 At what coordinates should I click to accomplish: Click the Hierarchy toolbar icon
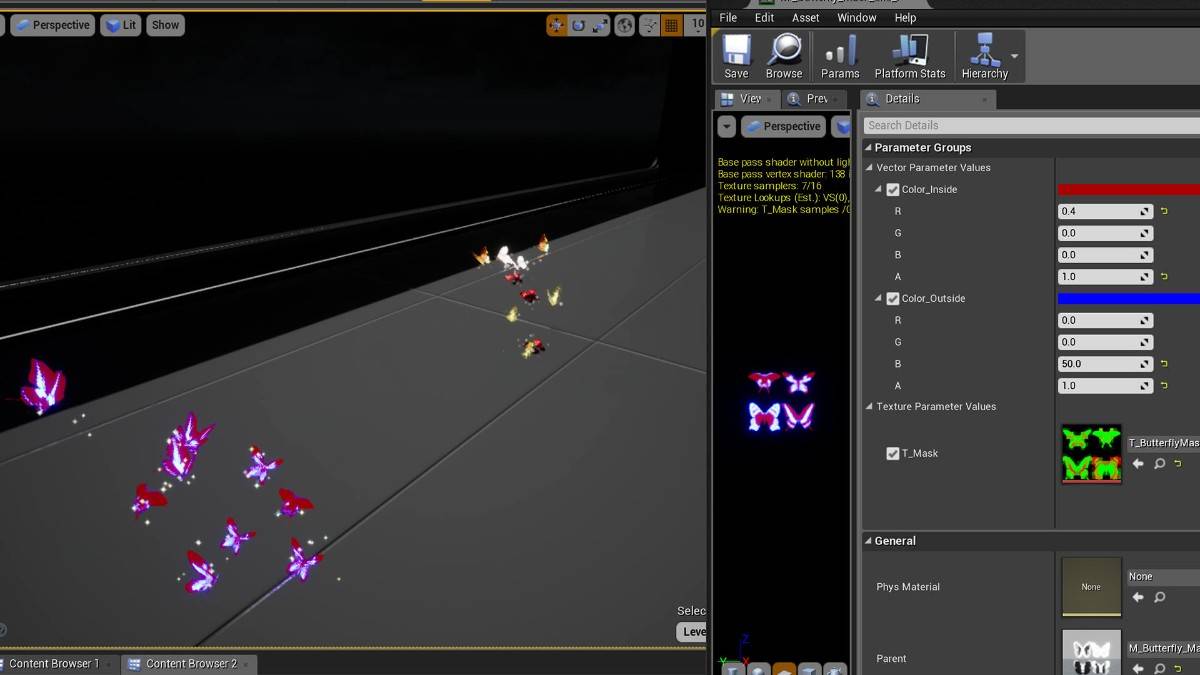point(984,56)
